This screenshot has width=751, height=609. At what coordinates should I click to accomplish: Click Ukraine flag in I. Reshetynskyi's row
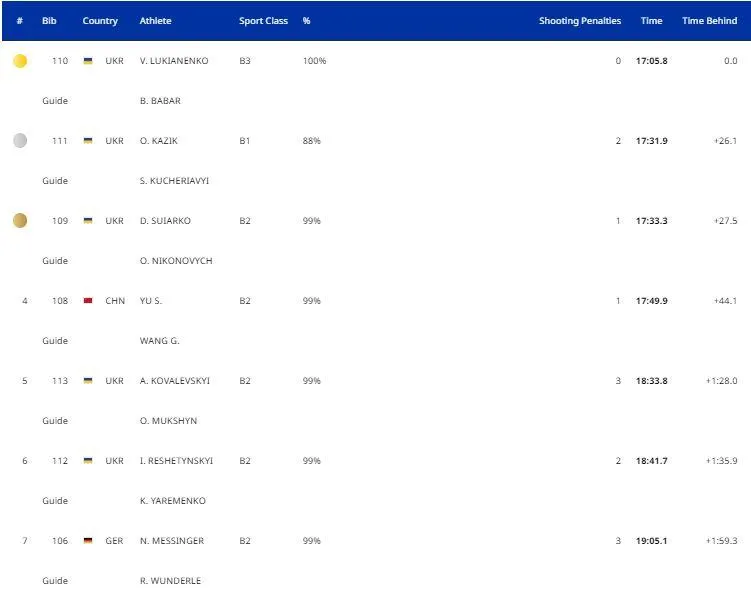pos(88,461)
